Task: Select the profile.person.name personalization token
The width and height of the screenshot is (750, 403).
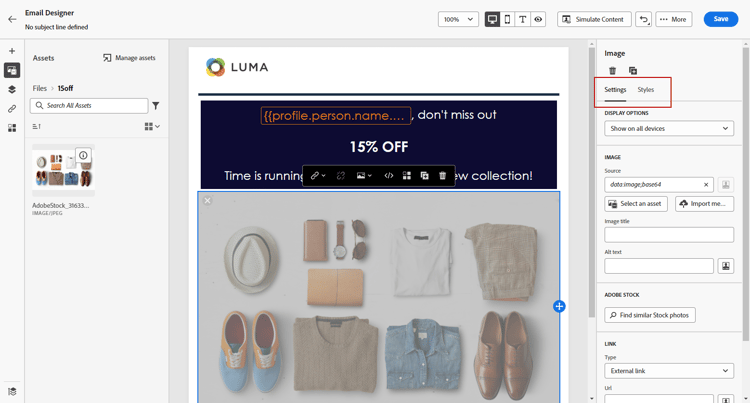Action: click(x=335, y=115)
